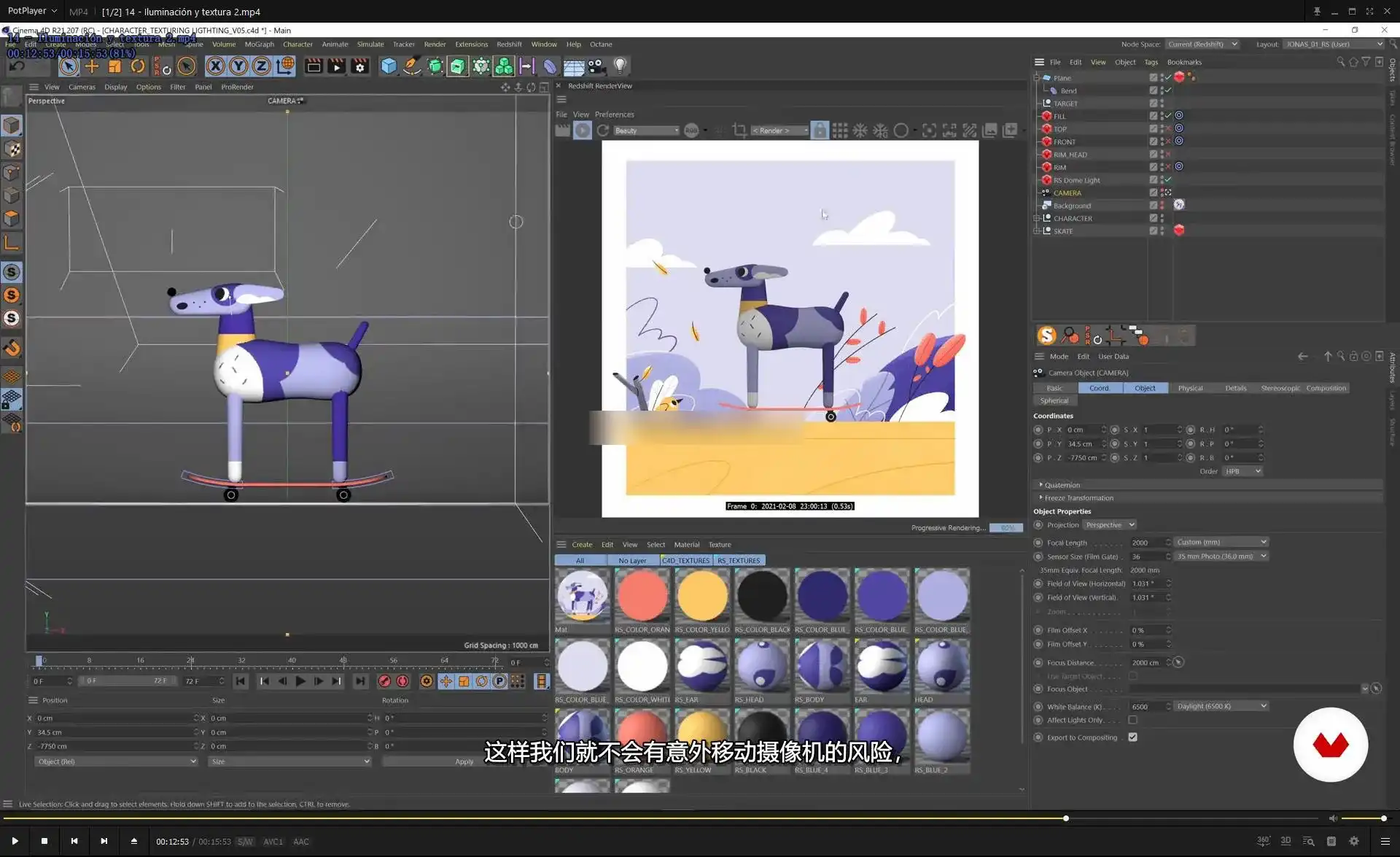Open the MoGraph menu

click(x=259, y=44)
